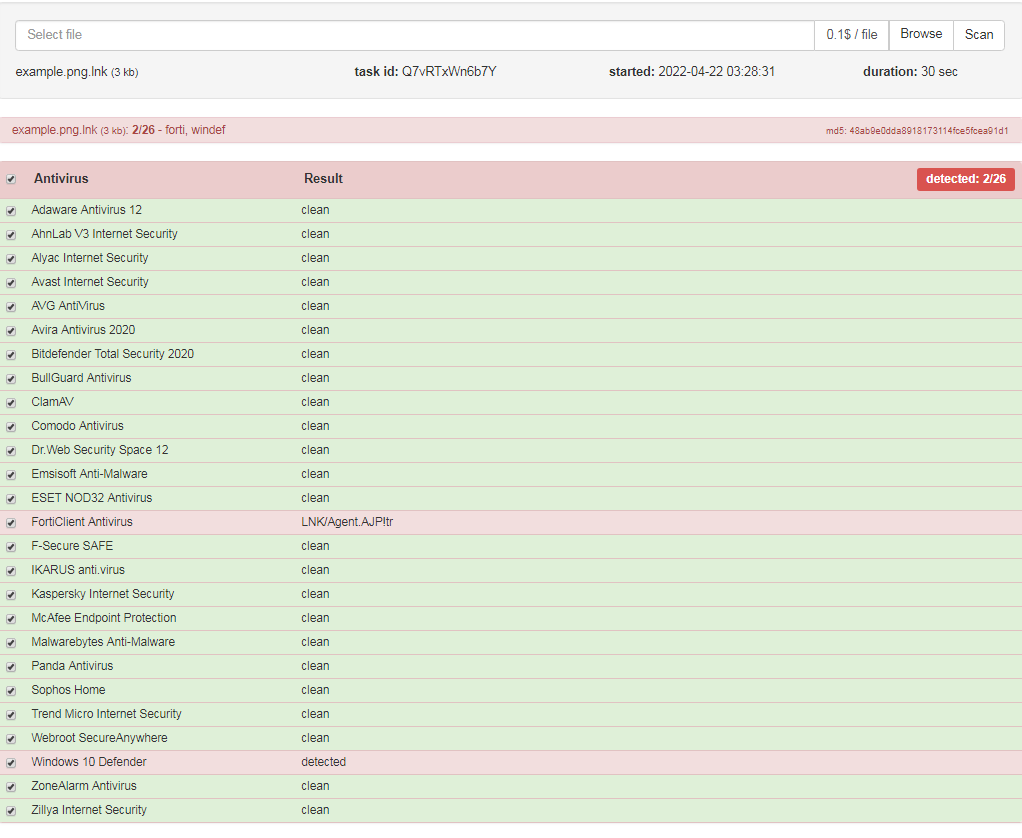1022x838 pixels.
Task: Click the Kaspersky Internet Security name
Action: [x=103, y=594]
